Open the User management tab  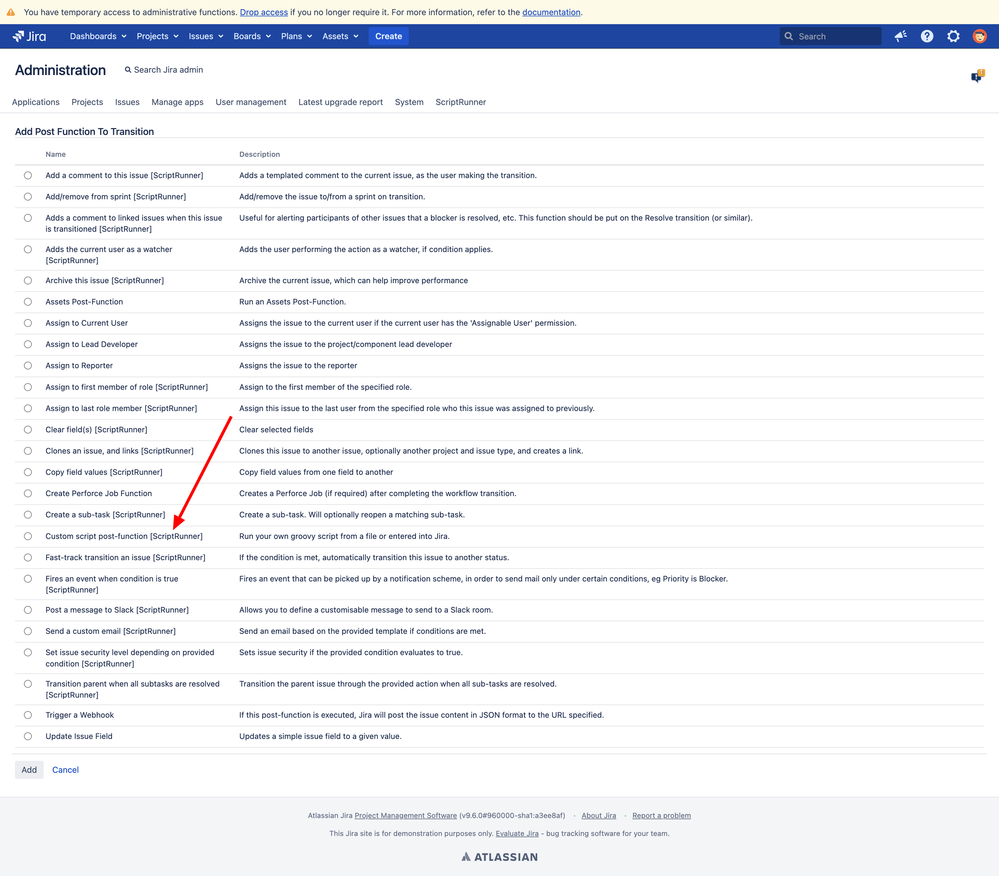tap(251, 102)
